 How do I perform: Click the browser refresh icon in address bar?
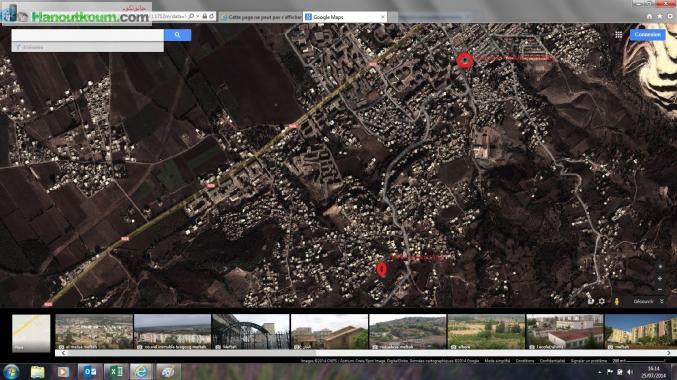(x=212, y=16)
